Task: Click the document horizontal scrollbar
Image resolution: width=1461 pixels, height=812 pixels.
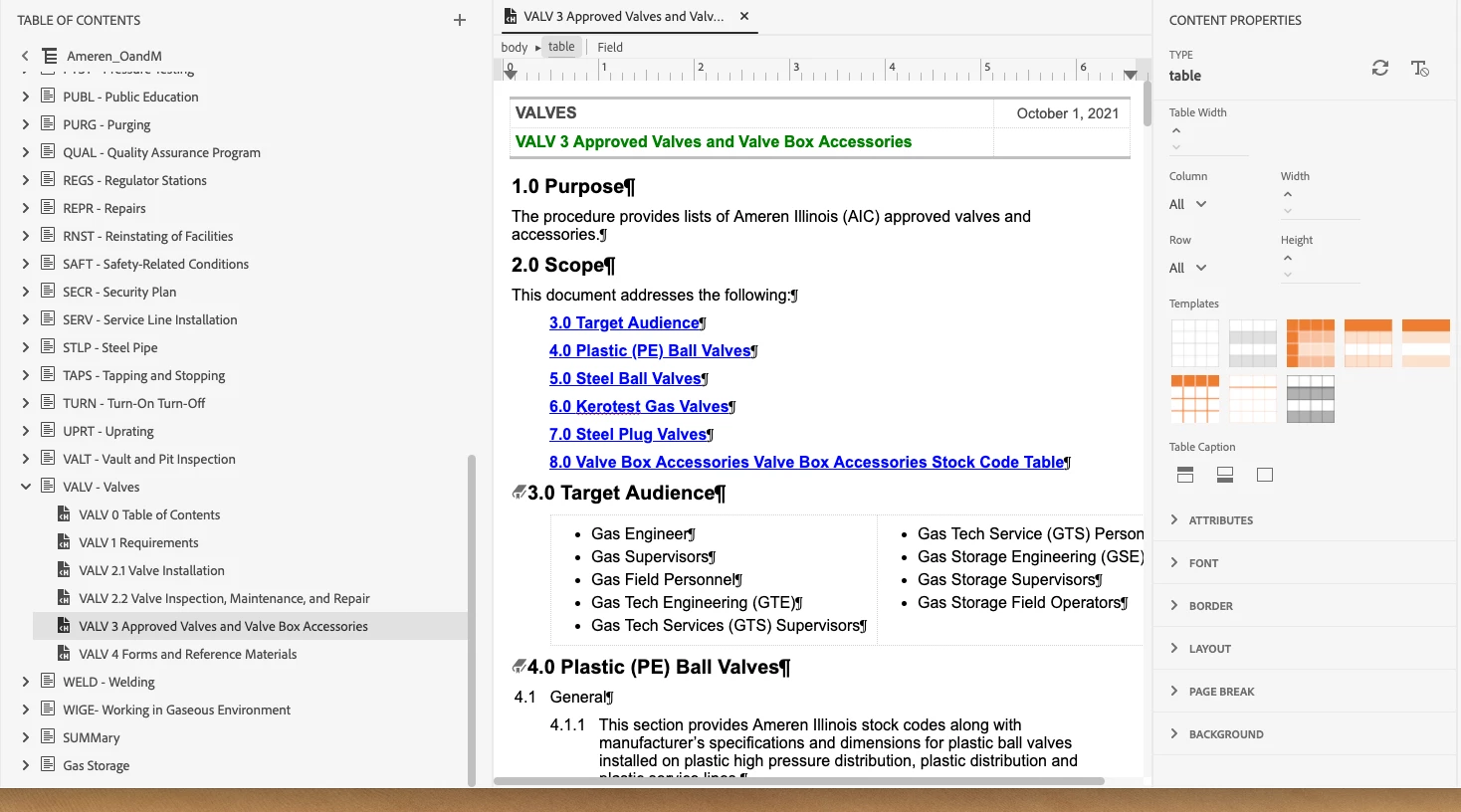Action: coord(799,781)
